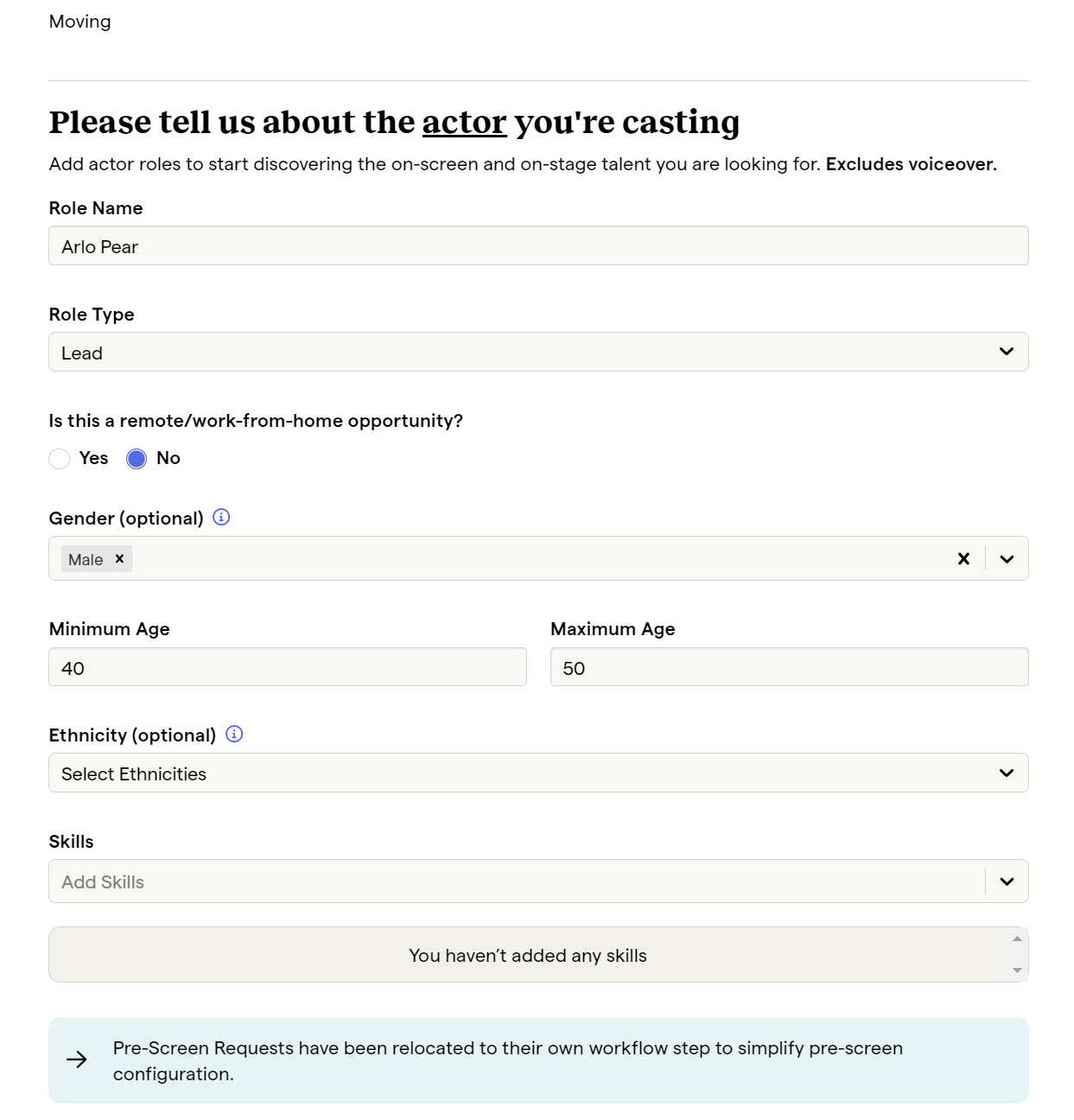Click into the Add Skills search box

(x=517, y=881)
